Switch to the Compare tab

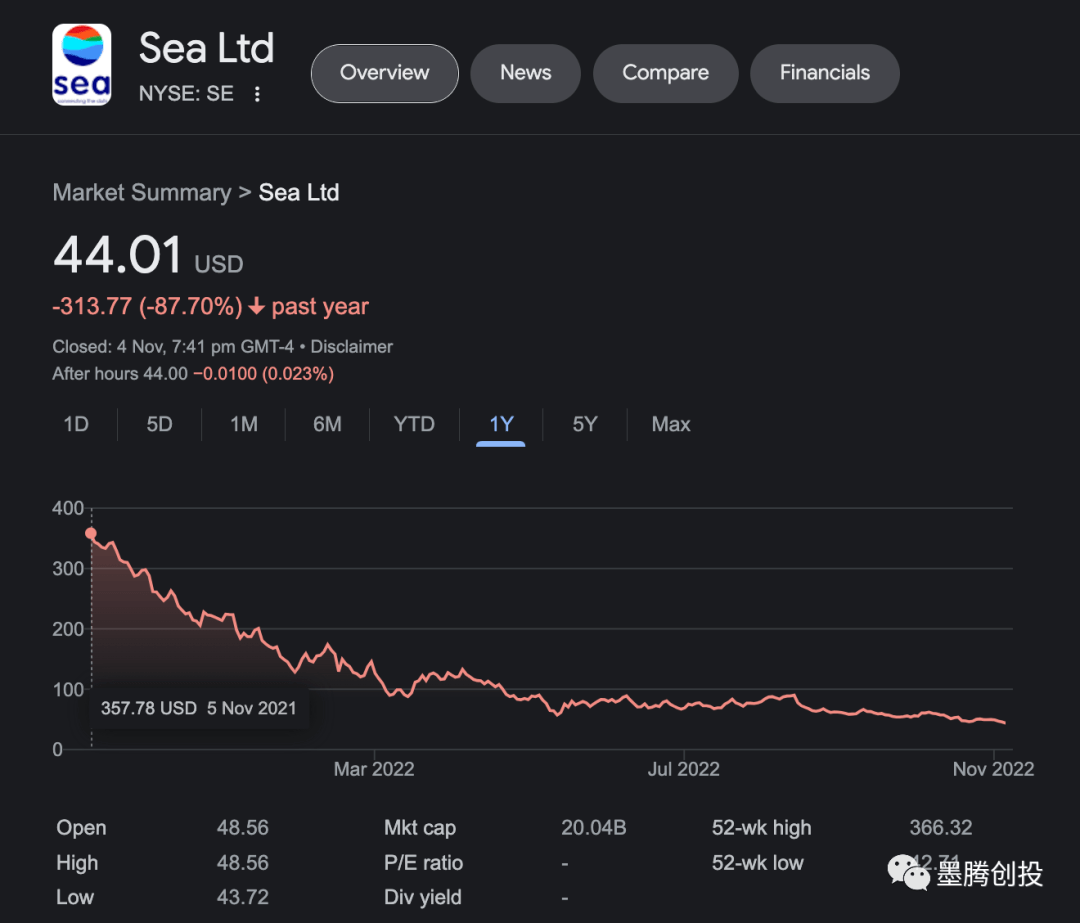tap(665, 73)
